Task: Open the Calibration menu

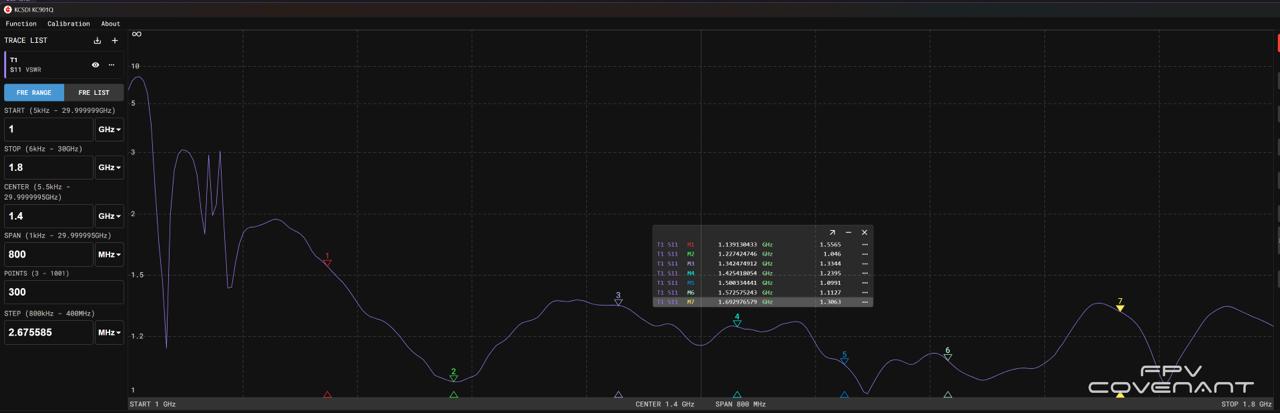Action: (x=68, y=23)
